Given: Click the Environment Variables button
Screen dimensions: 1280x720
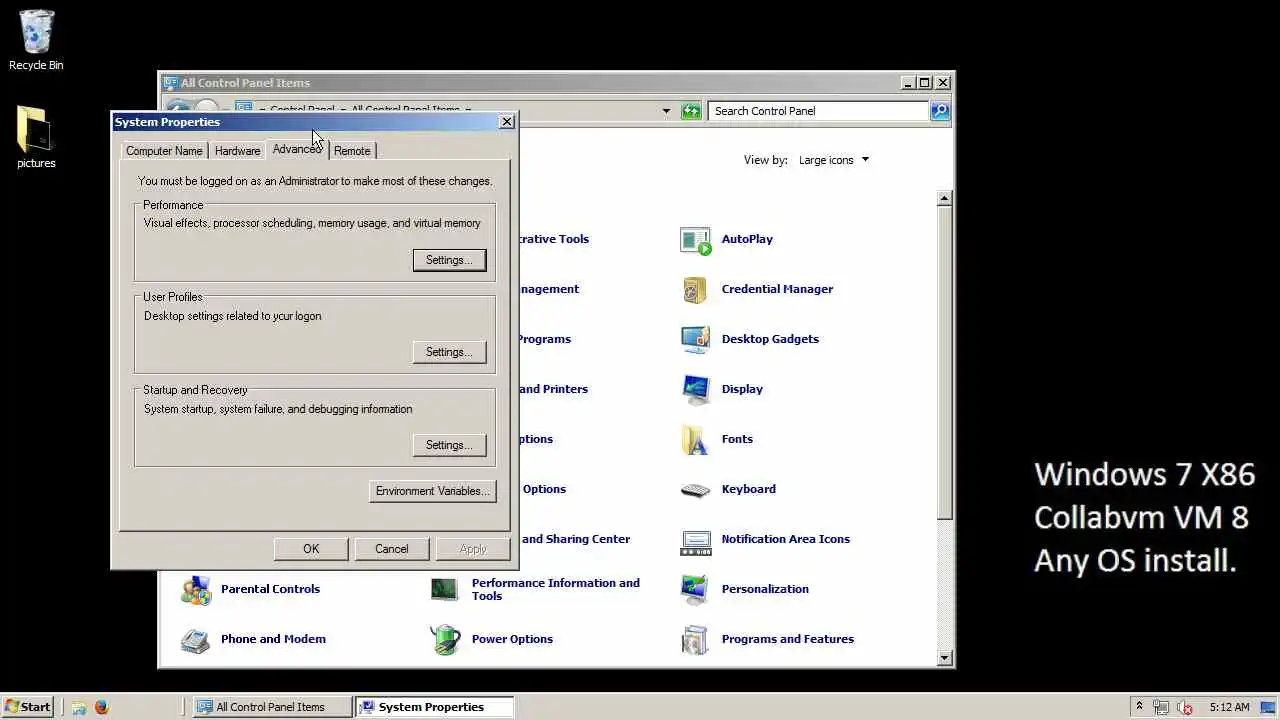Looking at the screenshot, I should [x=432, y=491].
